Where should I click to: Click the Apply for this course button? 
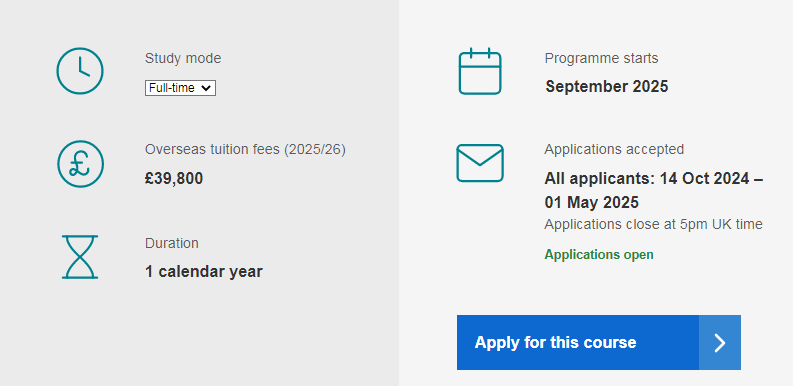tap(599, 342)
